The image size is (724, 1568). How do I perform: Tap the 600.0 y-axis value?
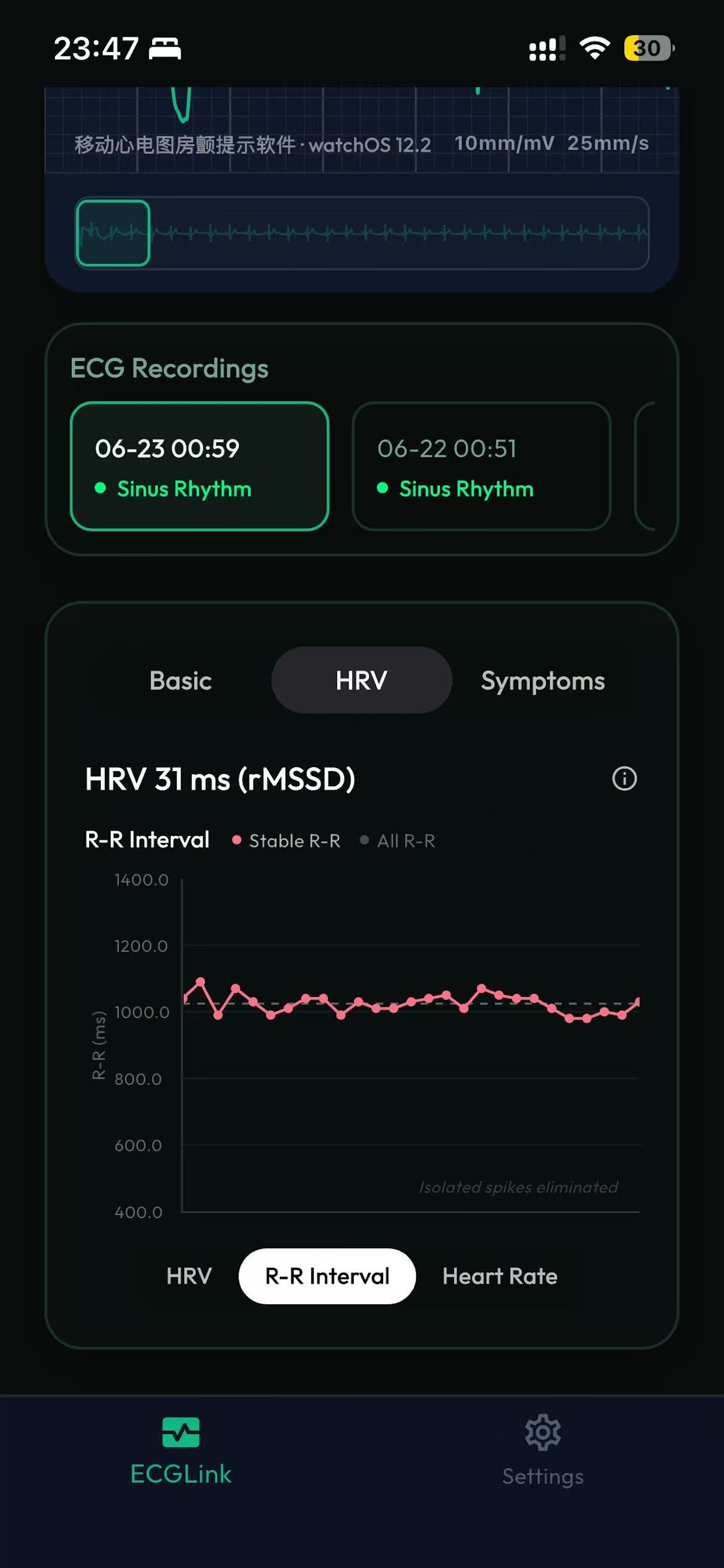point(138,1145)
